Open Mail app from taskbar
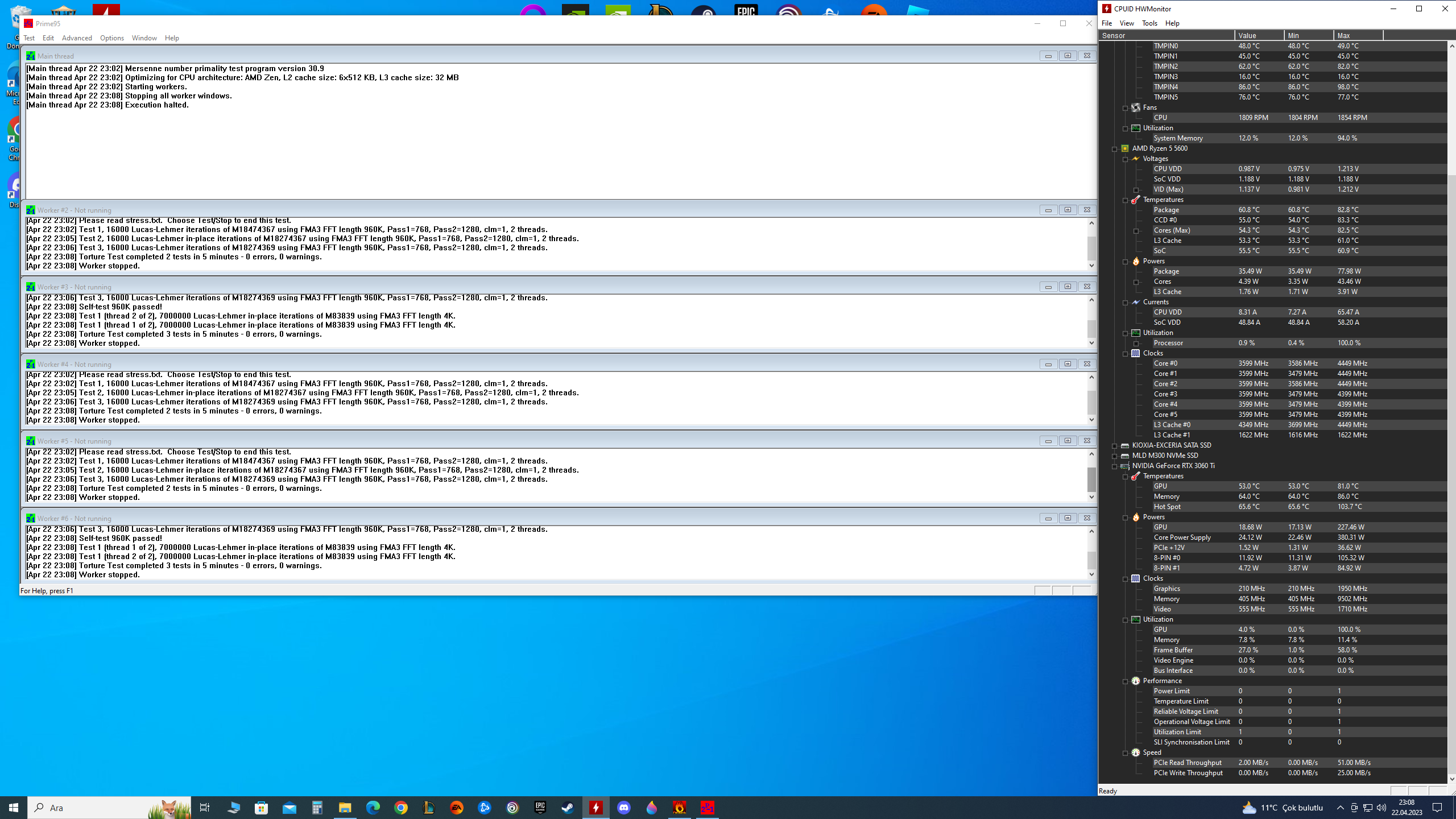This screenshot has height=819, width=1456. (x=289, y=808)
